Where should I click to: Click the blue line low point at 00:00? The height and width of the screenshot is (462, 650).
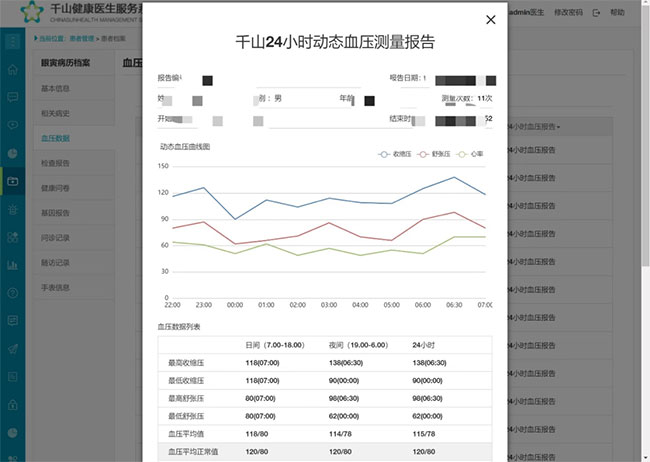click(235, 219)
